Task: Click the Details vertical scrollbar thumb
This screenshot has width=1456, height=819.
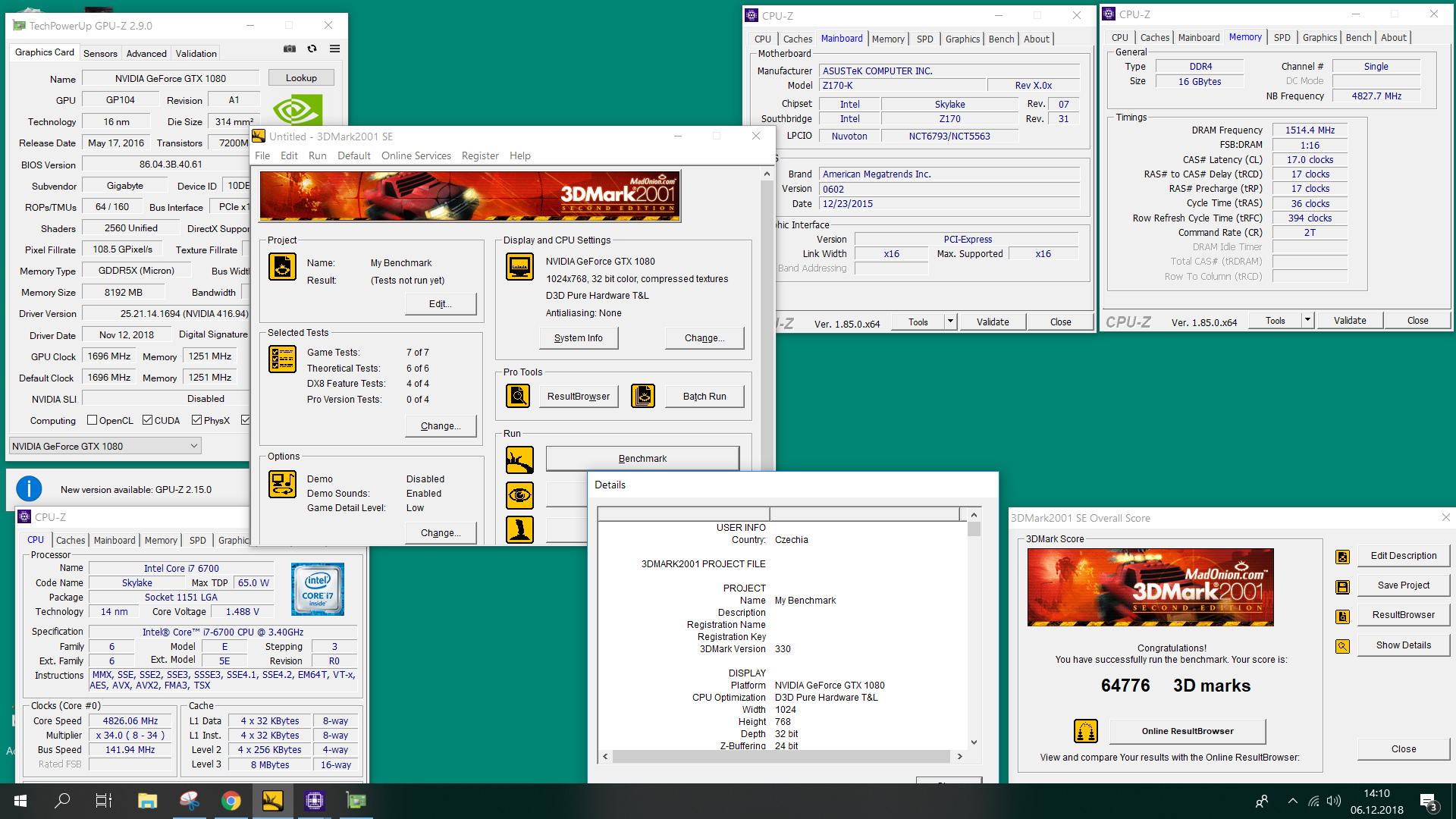Action: pos(974,529)
